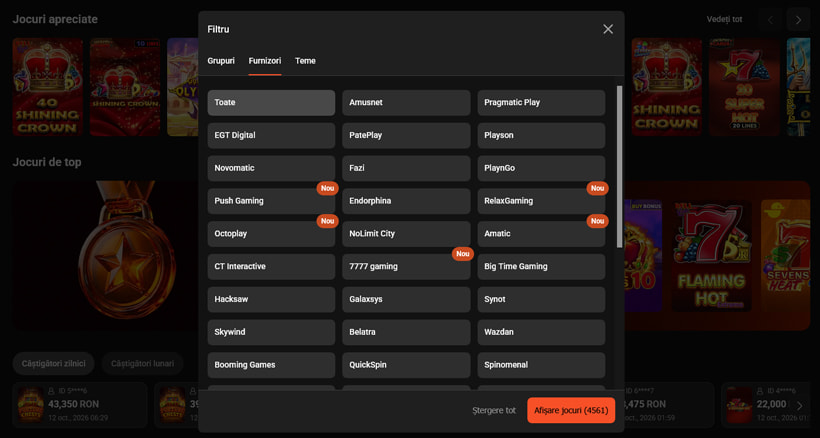
Task: Select the Câștigători zilnici tab
Action: pos(53,363)
